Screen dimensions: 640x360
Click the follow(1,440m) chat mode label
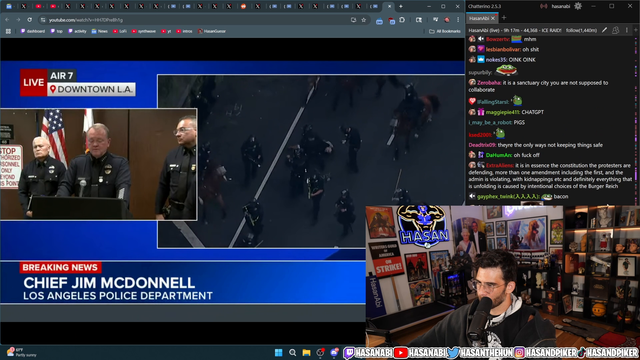pos(581,30)
